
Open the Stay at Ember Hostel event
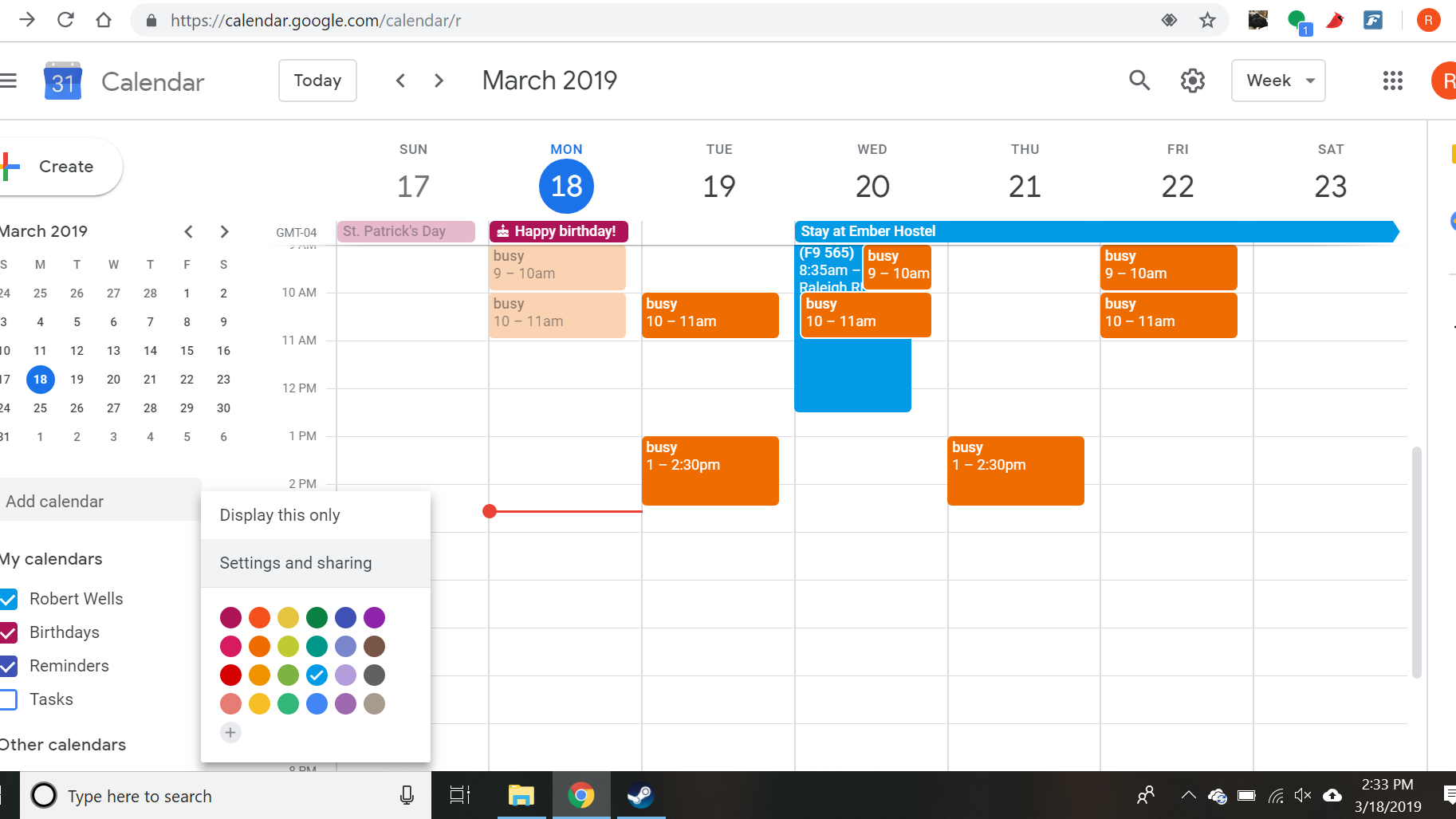point(1096,231)
